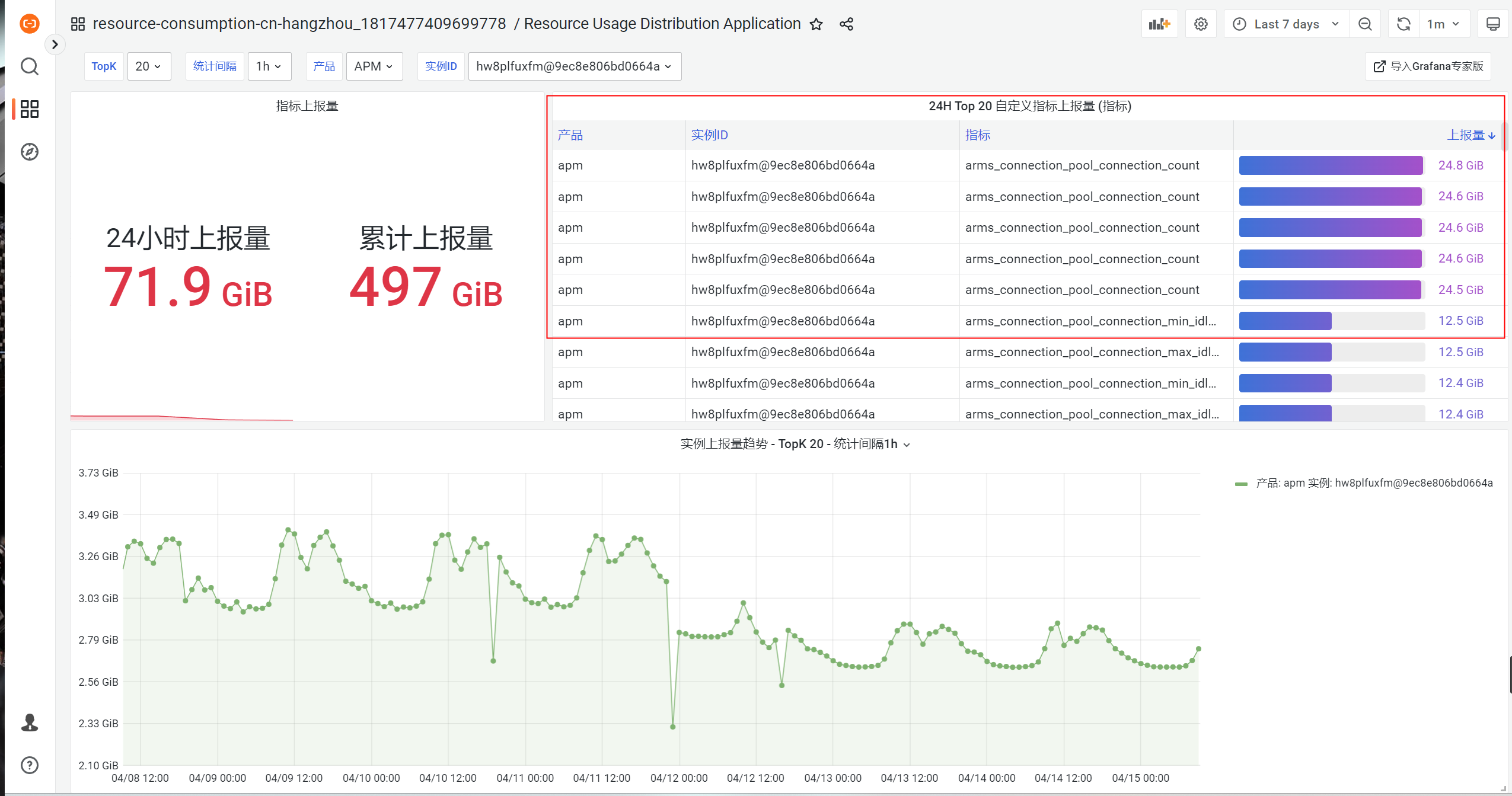Click the 3.73 GiB y-axis label
This screenshot has width=1512, height=796.
[98, 473]
